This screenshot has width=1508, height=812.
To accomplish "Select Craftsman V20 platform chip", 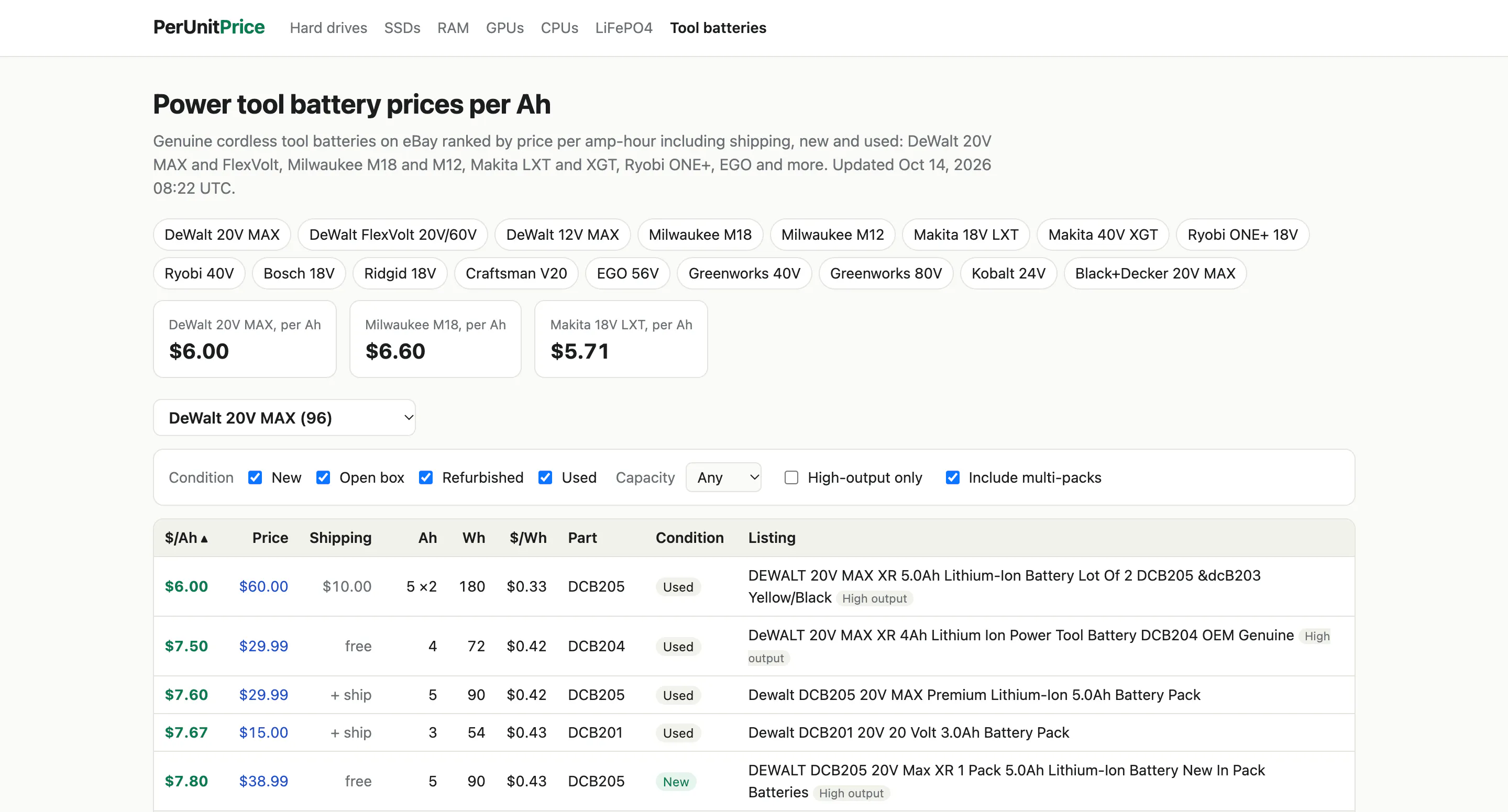I will [516, 273].
